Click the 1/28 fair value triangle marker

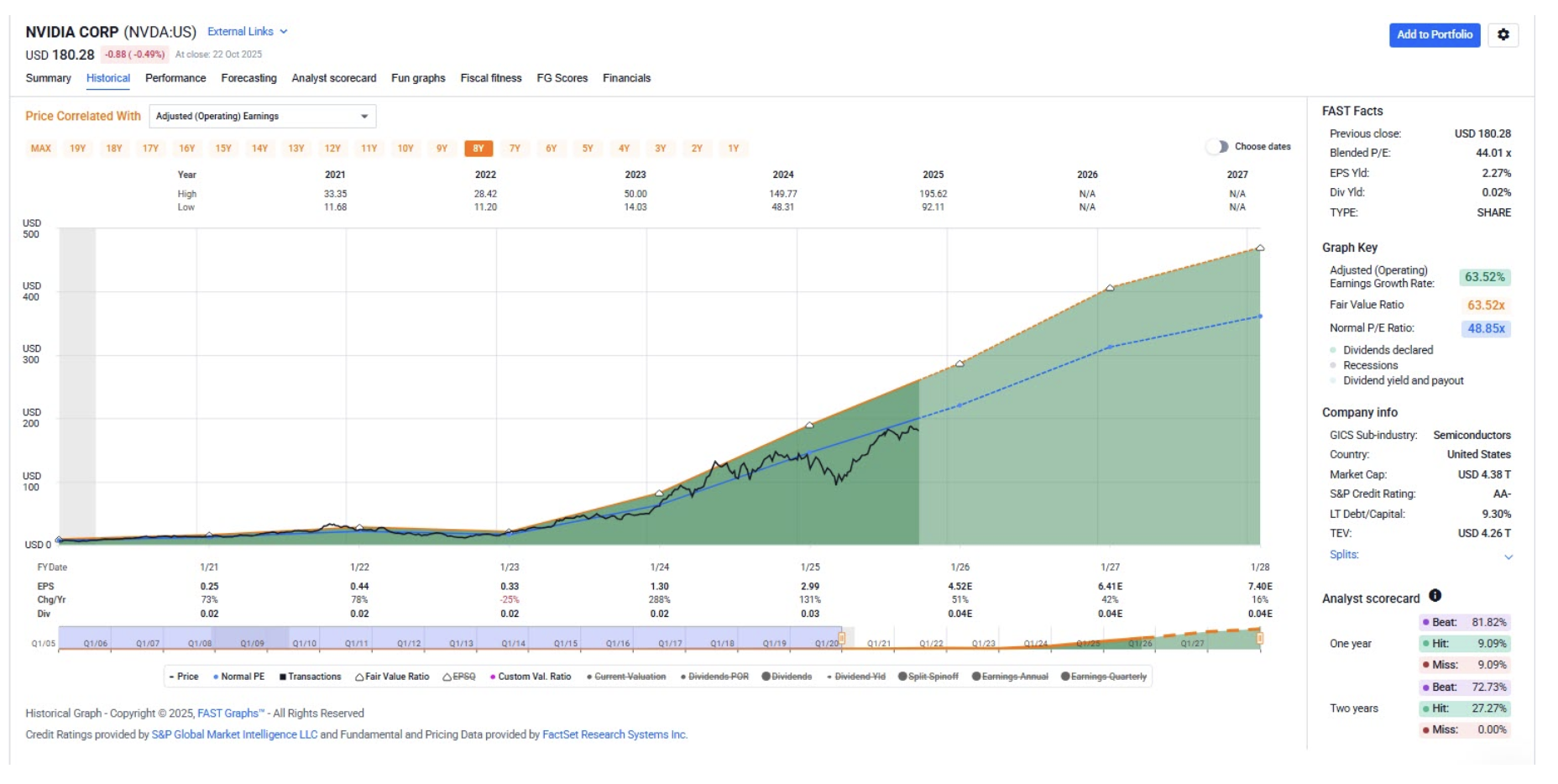pos(1259,248)
